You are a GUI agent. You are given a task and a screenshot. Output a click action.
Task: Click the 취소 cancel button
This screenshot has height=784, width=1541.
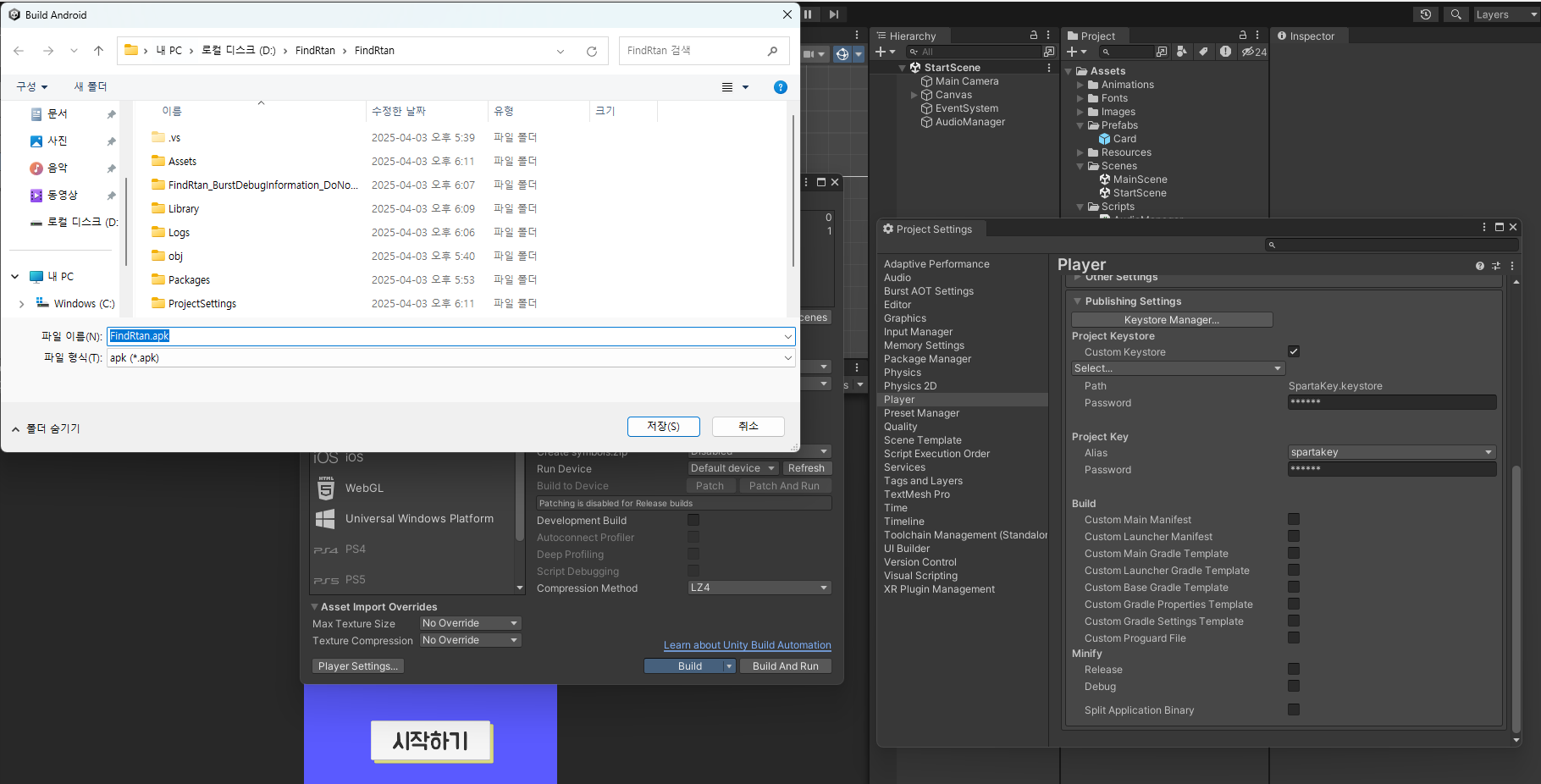(748, 426)
